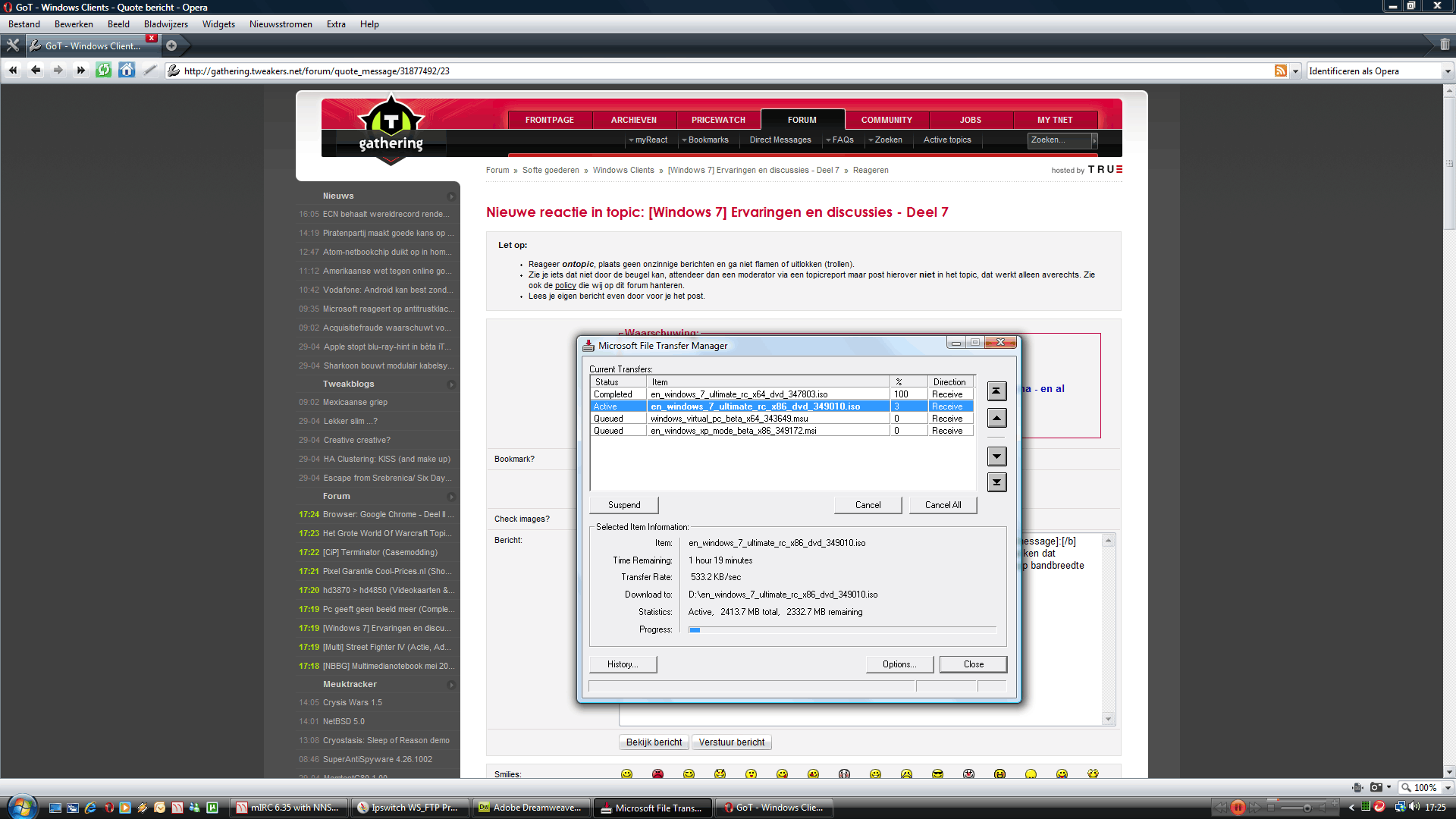
Task: Expand the myReact forum dropdown
Action: coord(631,140)
